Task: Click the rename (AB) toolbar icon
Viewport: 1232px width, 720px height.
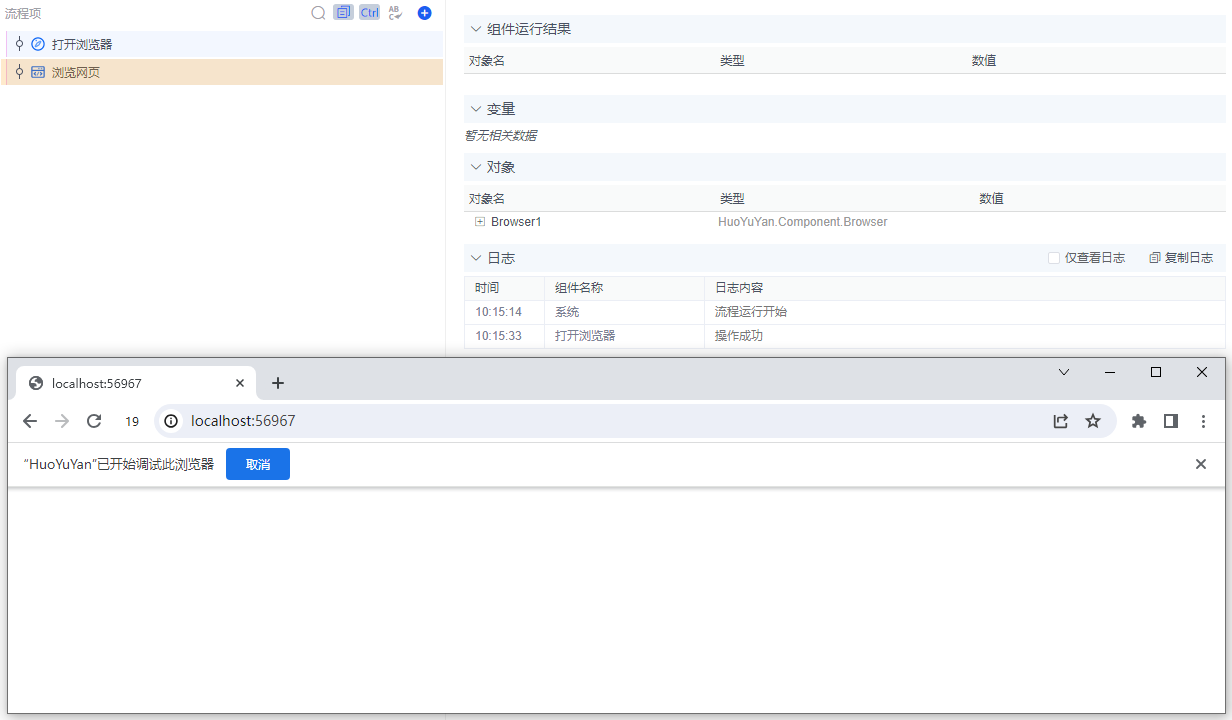Action: coord(395,12)
